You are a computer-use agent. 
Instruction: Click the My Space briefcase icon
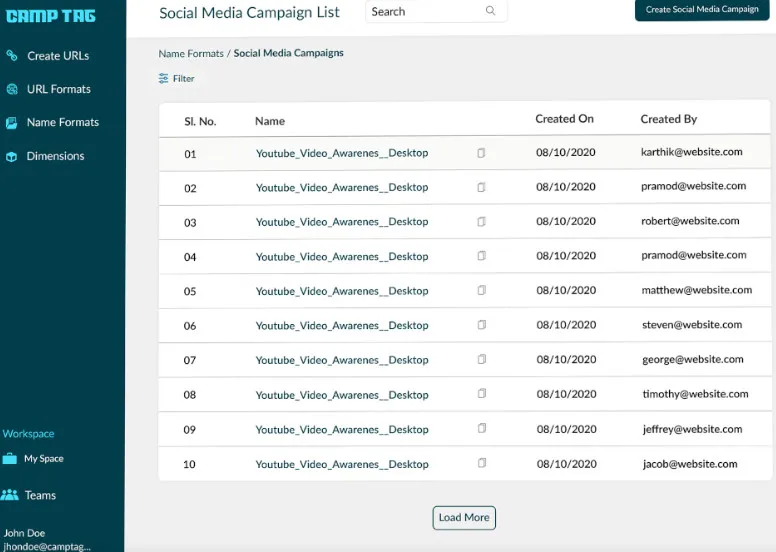10,459
